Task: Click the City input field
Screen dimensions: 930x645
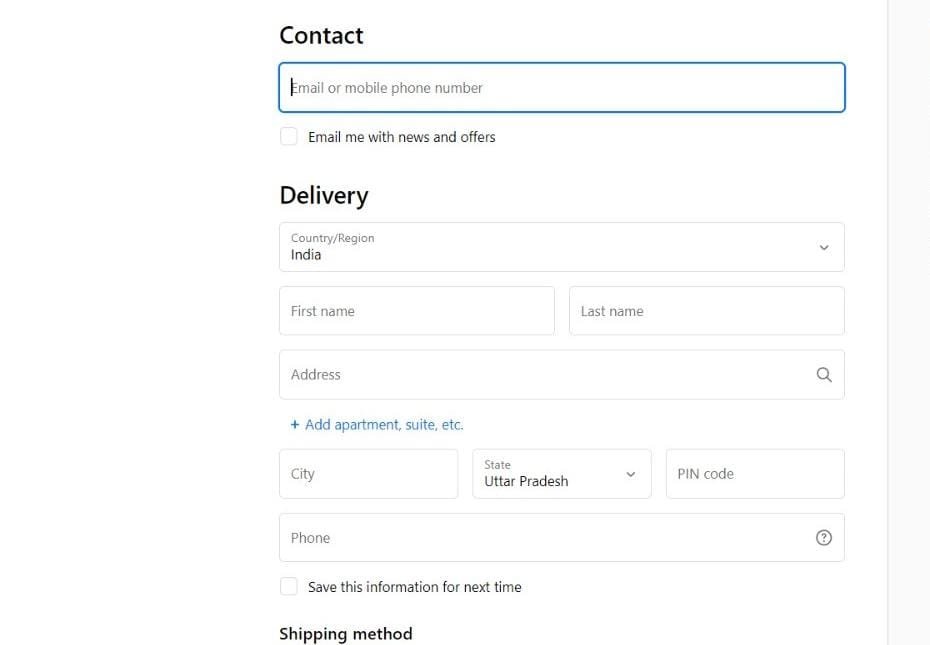Action: [368, 473]
